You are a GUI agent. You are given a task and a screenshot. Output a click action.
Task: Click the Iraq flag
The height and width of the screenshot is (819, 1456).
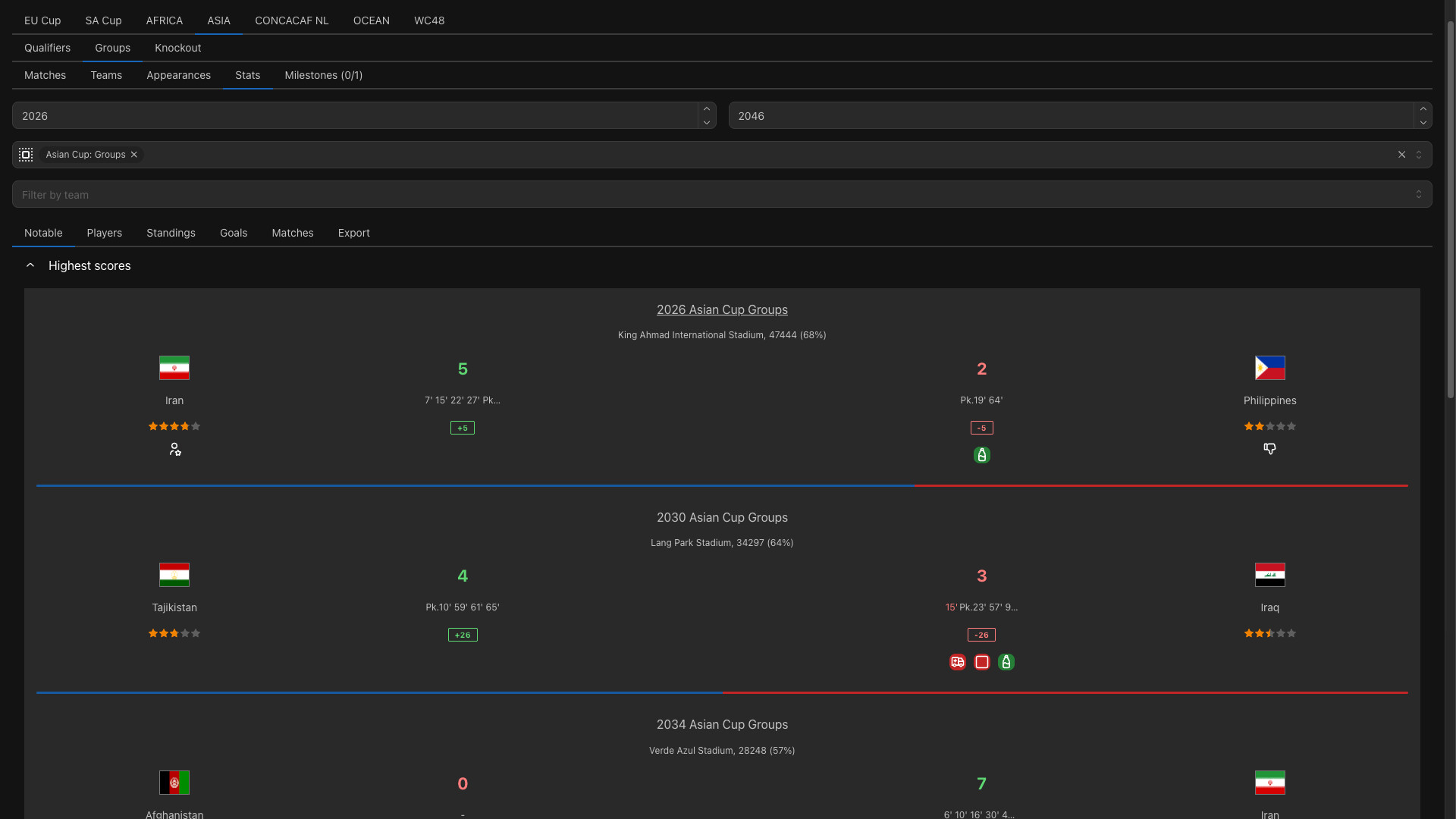tap(1269, 575)
